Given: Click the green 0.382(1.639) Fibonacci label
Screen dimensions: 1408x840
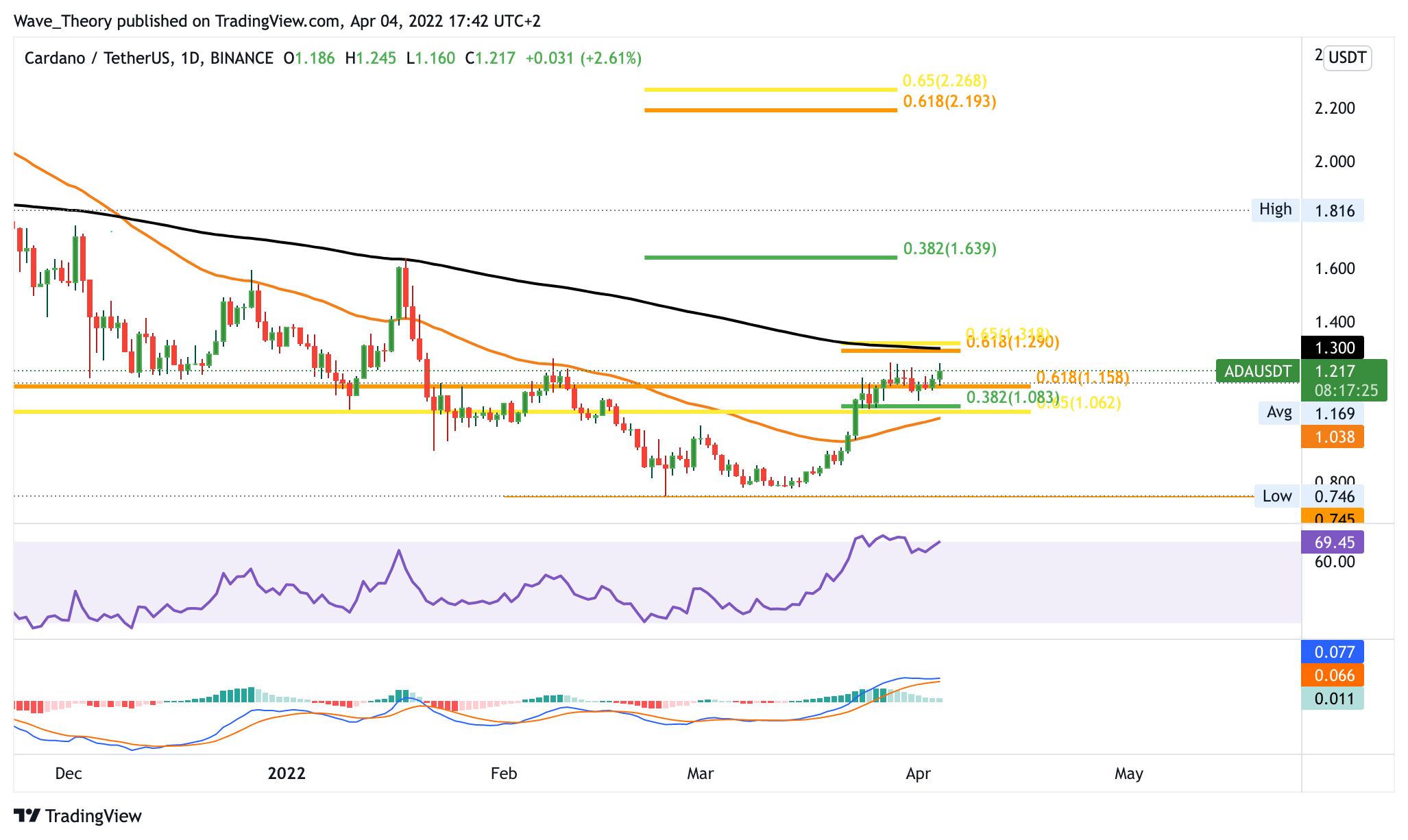Looking at the screenshot, I should tap(949, 249).
